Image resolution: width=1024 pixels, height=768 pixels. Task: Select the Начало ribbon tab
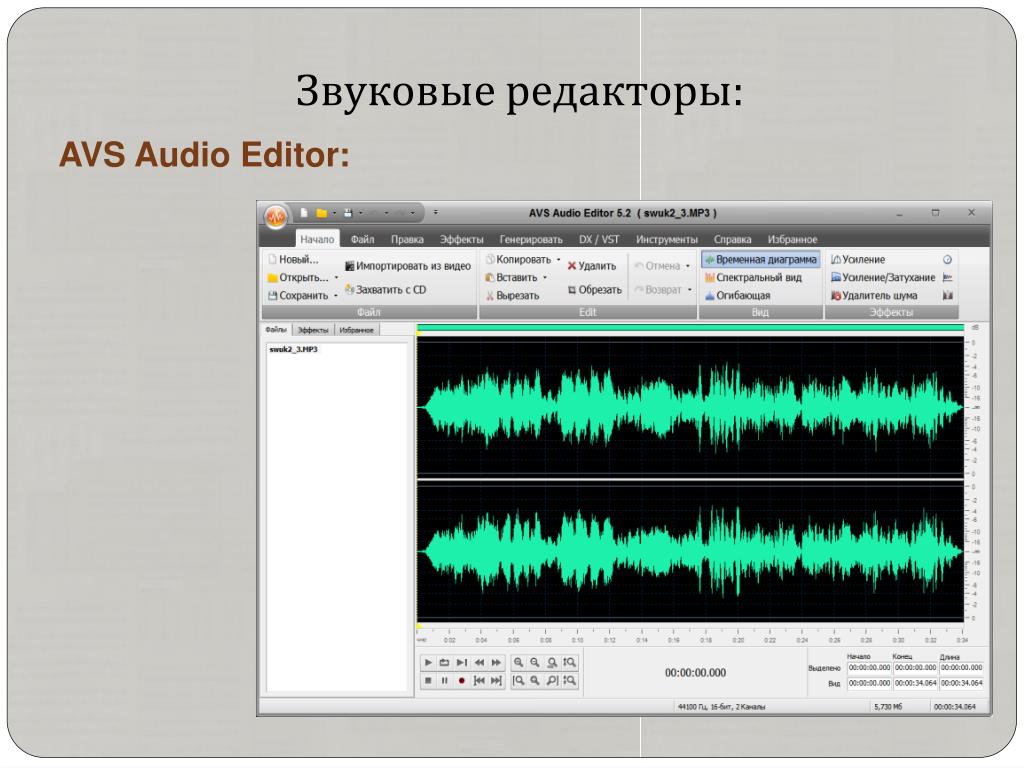(317, 239)
